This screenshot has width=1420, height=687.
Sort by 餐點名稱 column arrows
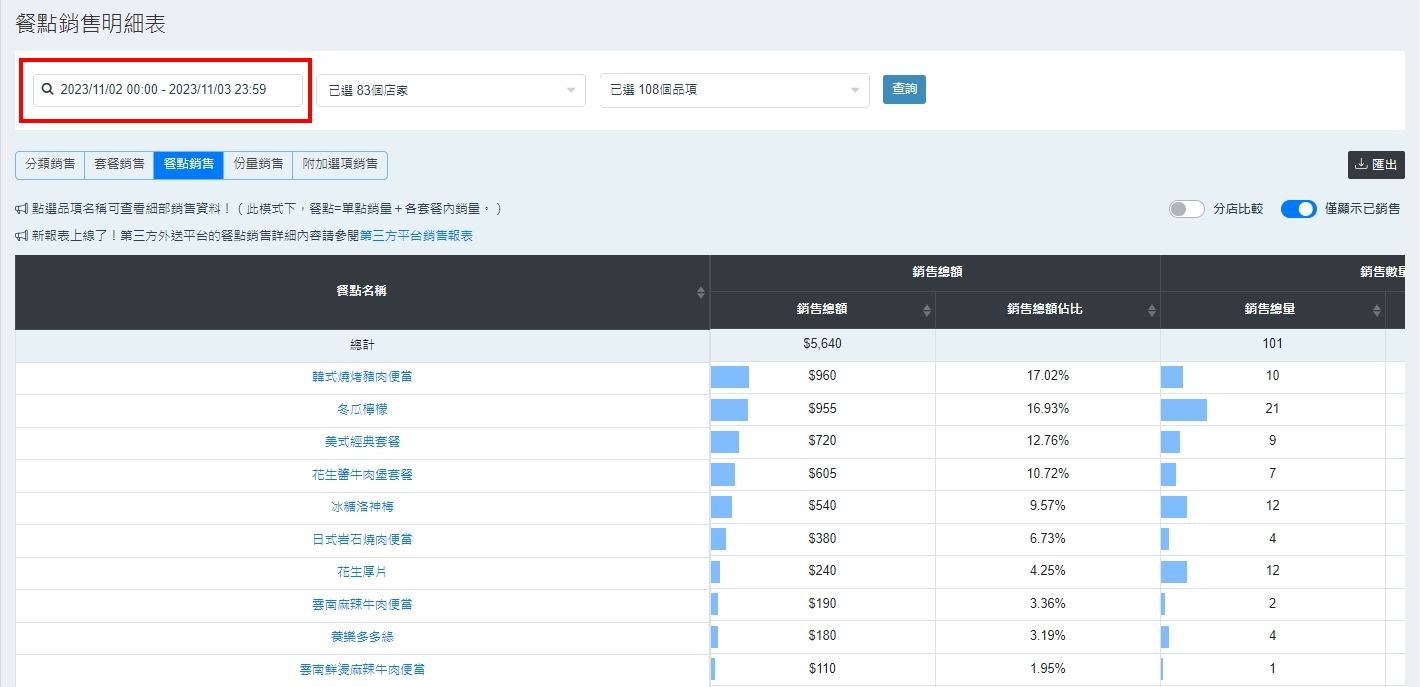coord(700,292)
